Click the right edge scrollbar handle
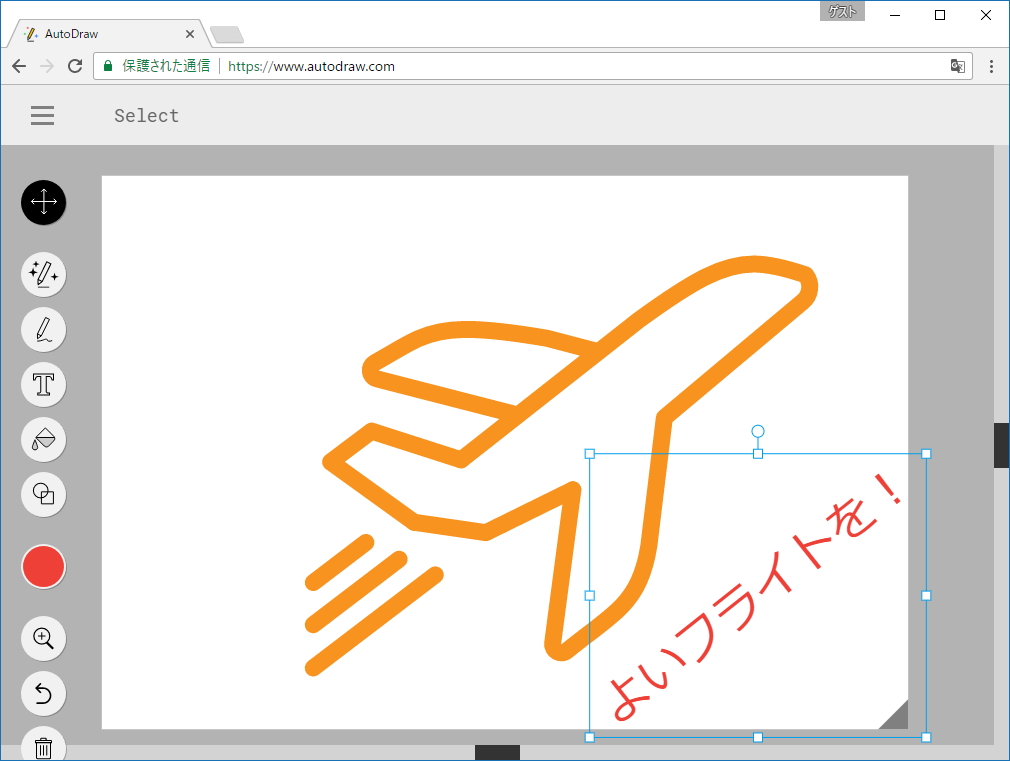 (x=1001, y=445)
